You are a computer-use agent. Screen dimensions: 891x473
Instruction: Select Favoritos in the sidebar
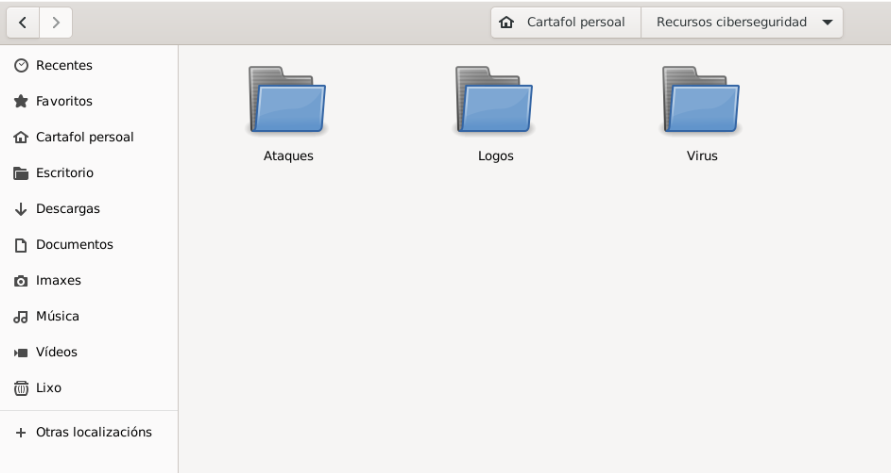coord(64,102)
